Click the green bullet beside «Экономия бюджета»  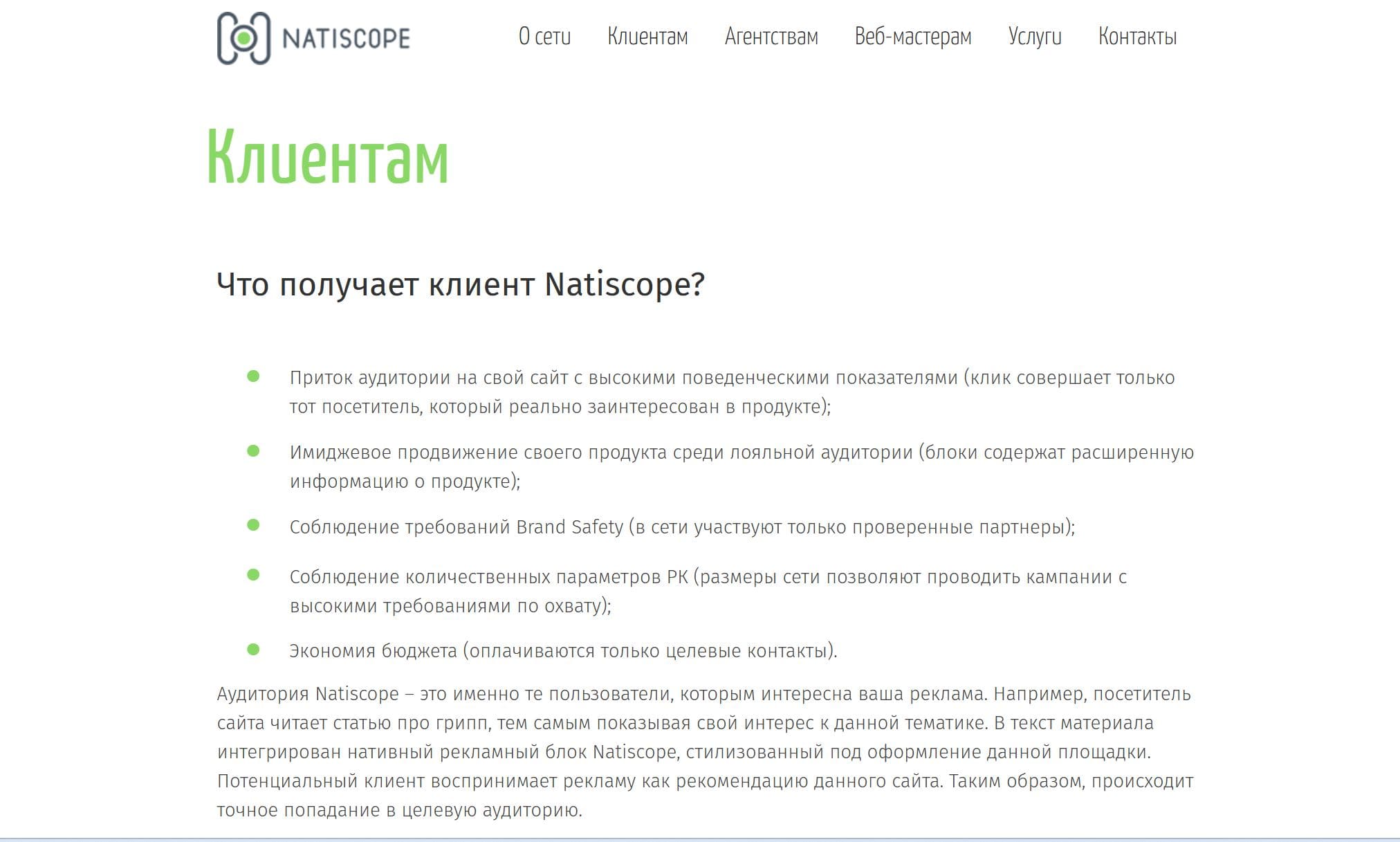[x=253, y=650]
